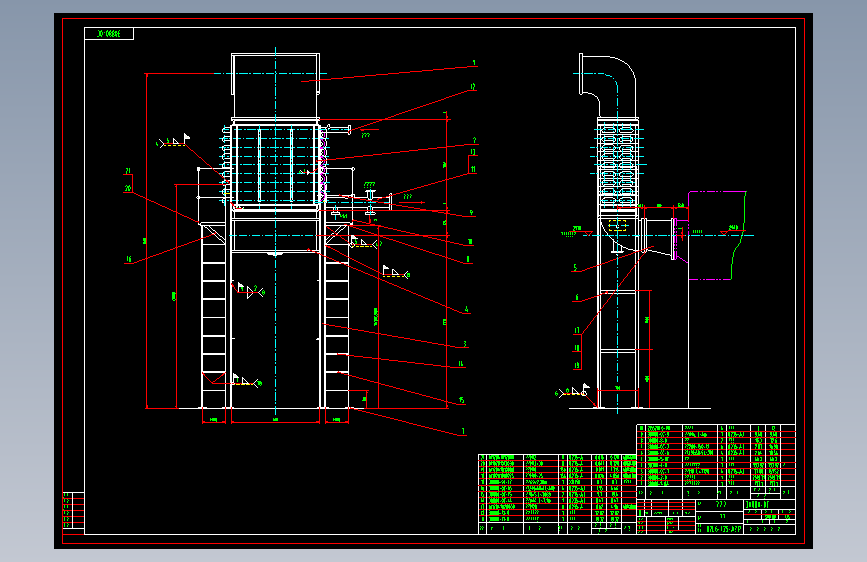
Task: Select callout number 13 on the front view
Action: [x=473, y=152]
